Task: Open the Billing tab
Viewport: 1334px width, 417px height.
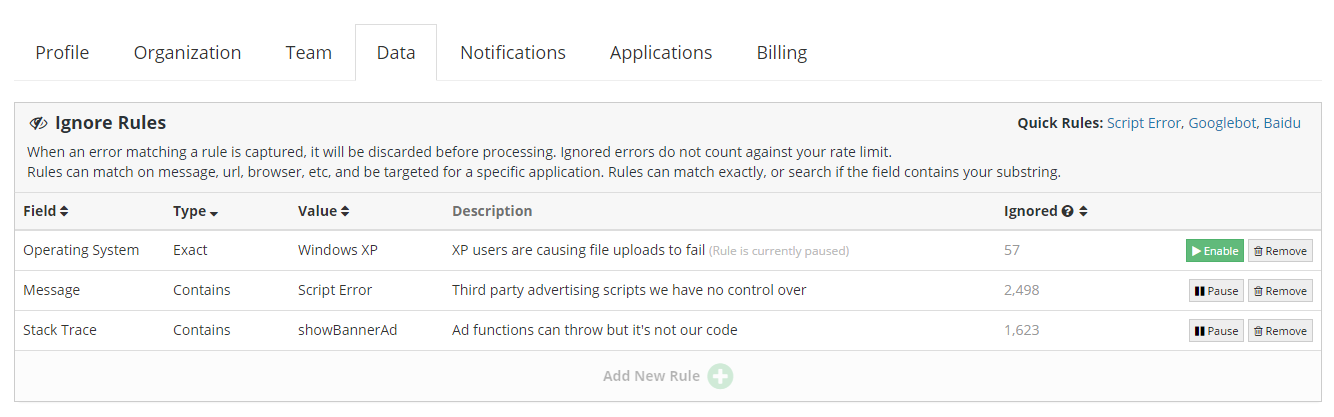Action: [x=782, y=52]
